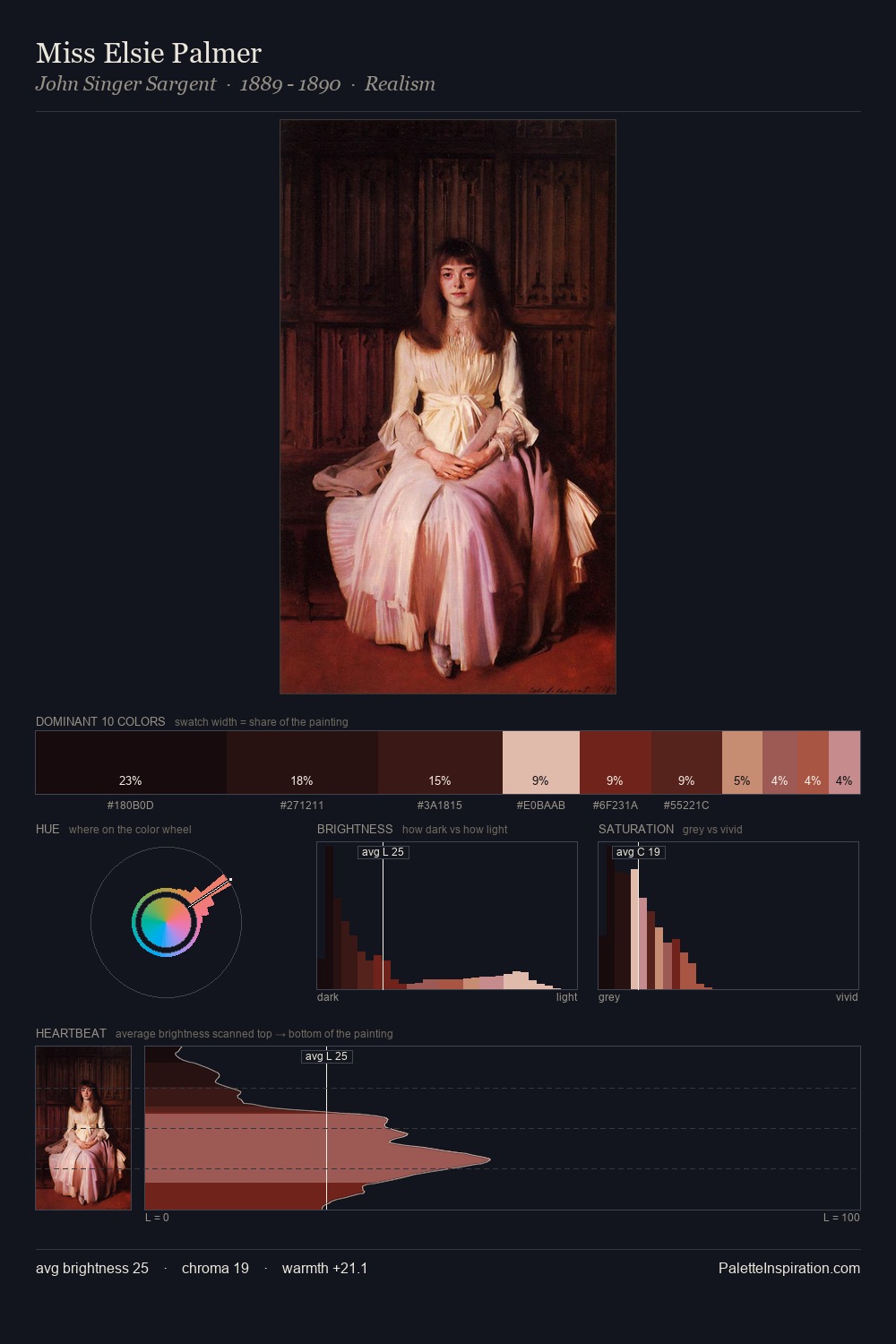
Task: Click the saturation histogram chart
Action: pyautogui.click(x=728, y=916)
